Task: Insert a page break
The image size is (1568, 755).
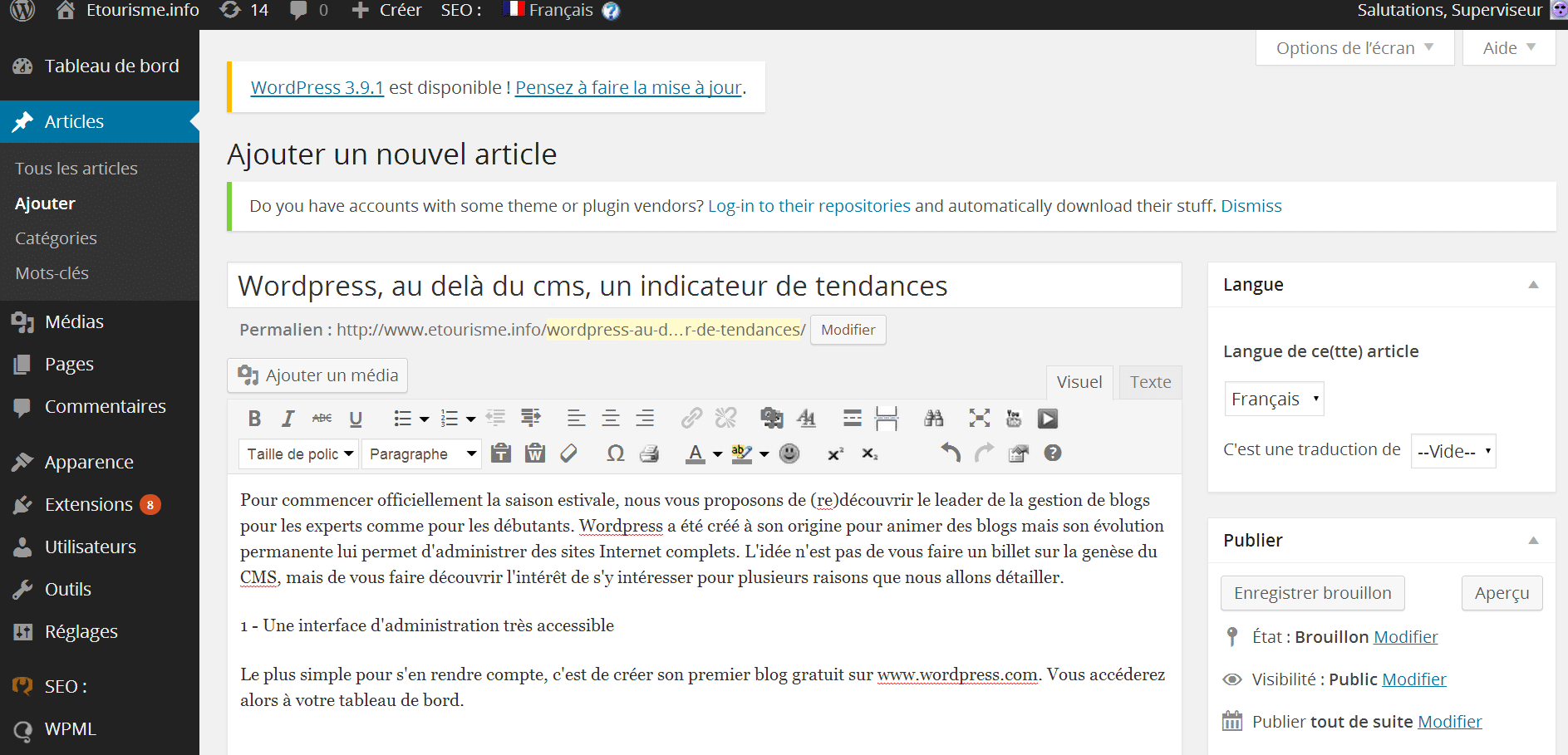Action: (x=887, y=418)
